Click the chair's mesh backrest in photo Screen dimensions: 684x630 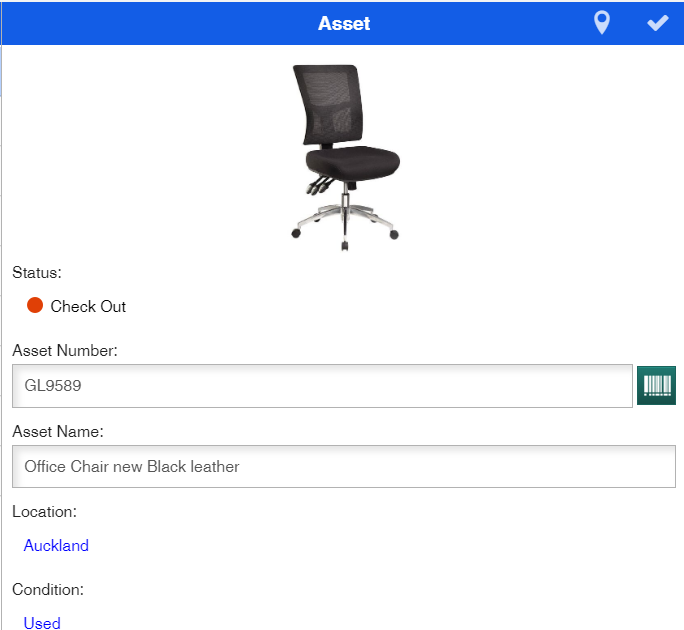(330, 104)
